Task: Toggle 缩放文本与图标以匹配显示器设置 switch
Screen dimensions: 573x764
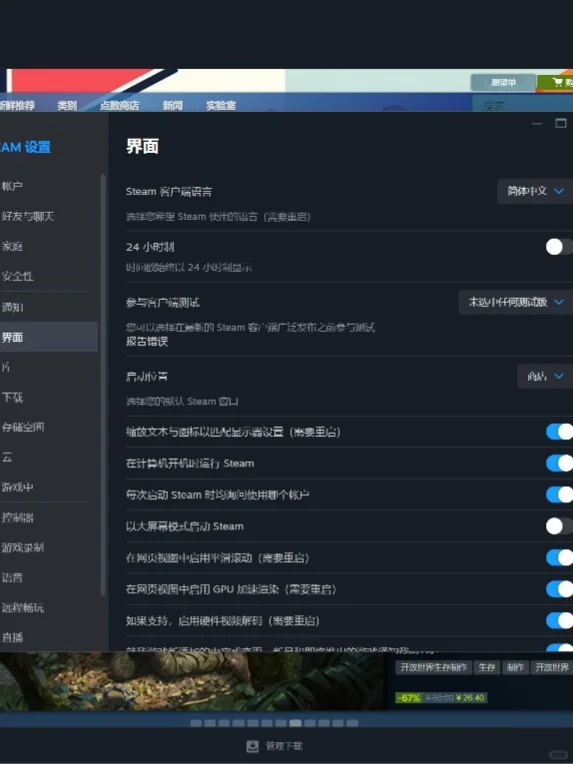Action: coord(559,431)
